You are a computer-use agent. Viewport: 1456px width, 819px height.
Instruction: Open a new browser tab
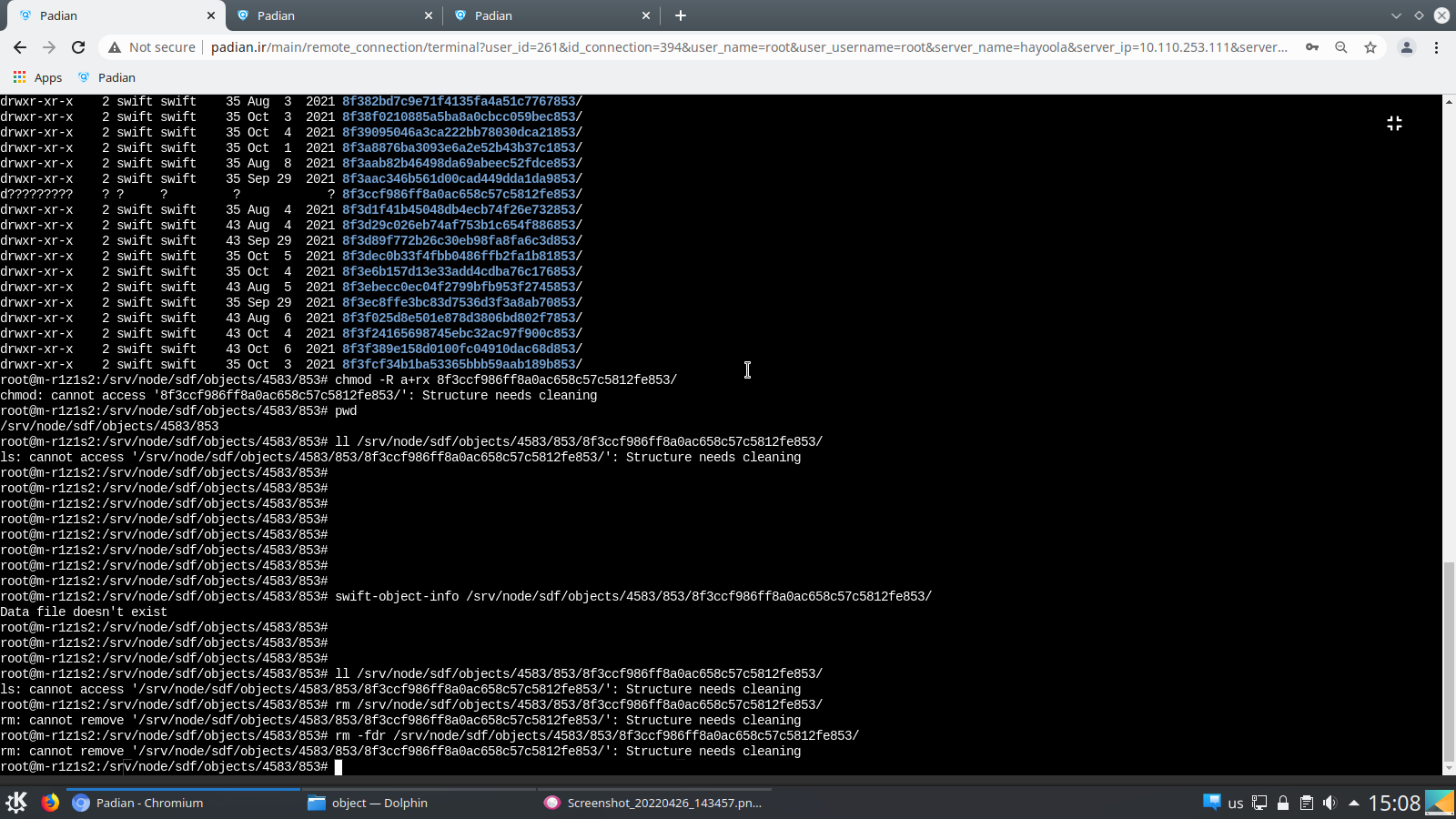point(681,15)
